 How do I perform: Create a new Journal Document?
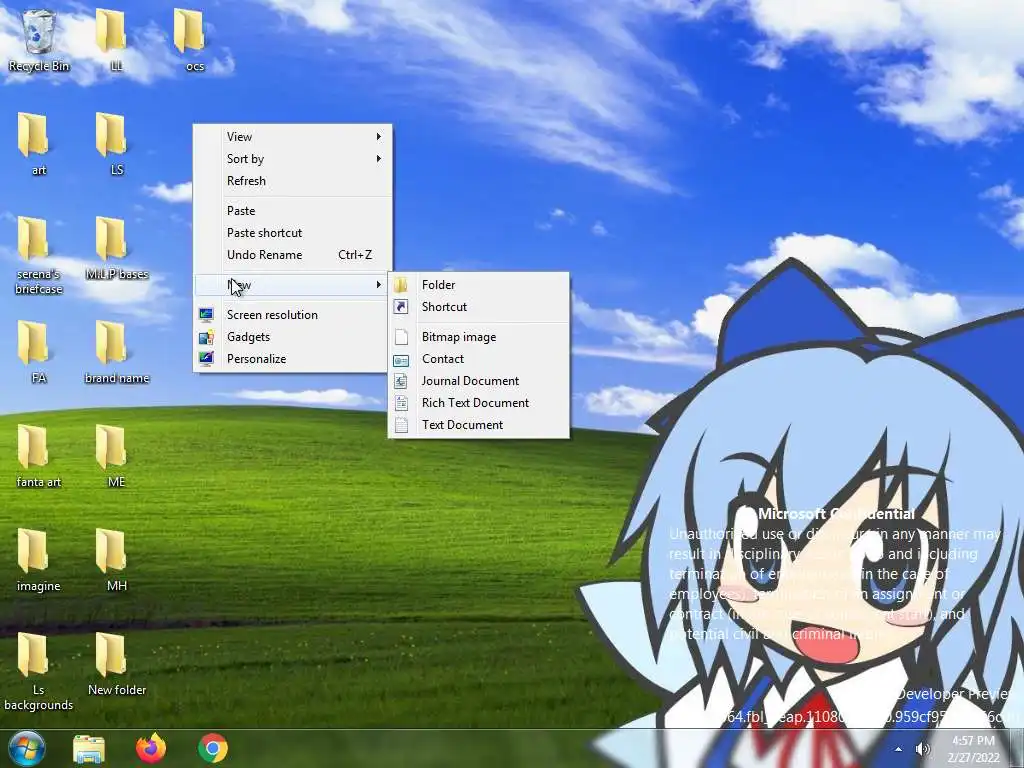[479, 381]
